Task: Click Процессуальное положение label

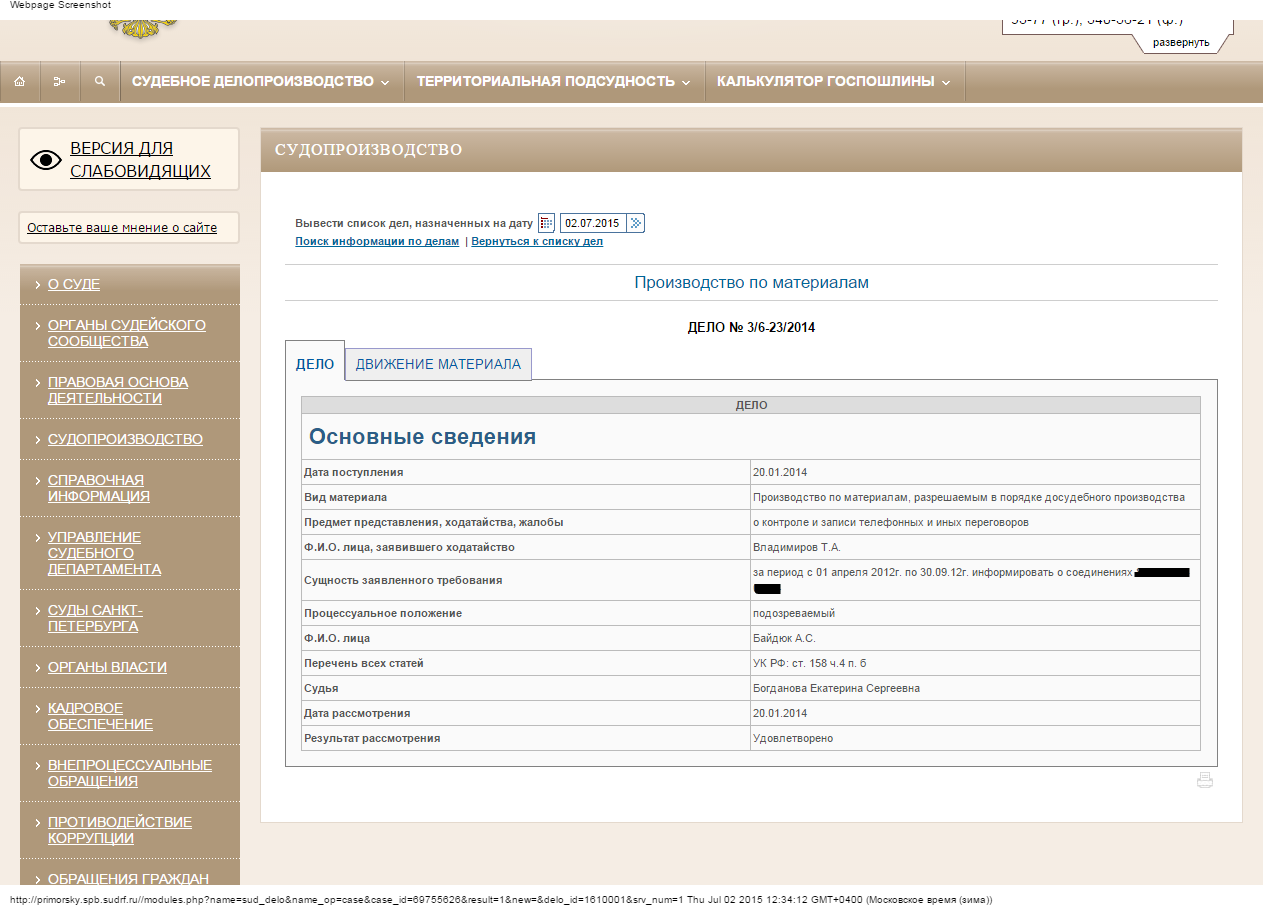Action: 383,613
